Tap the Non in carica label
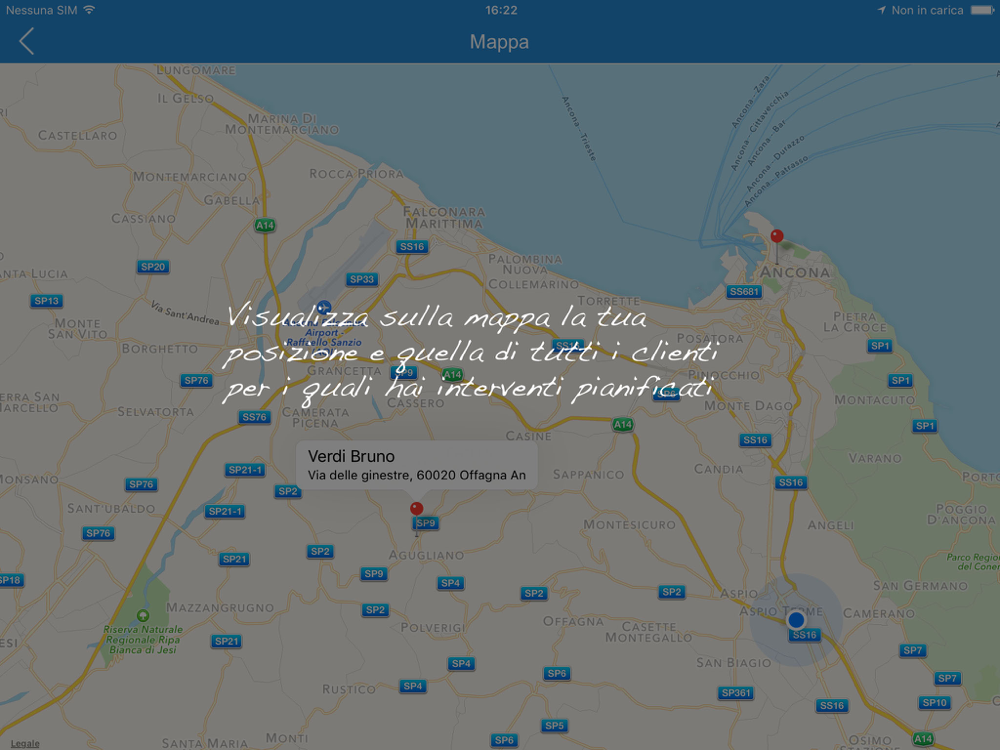Screen dimensions: 1000x750 pos(927,10)
